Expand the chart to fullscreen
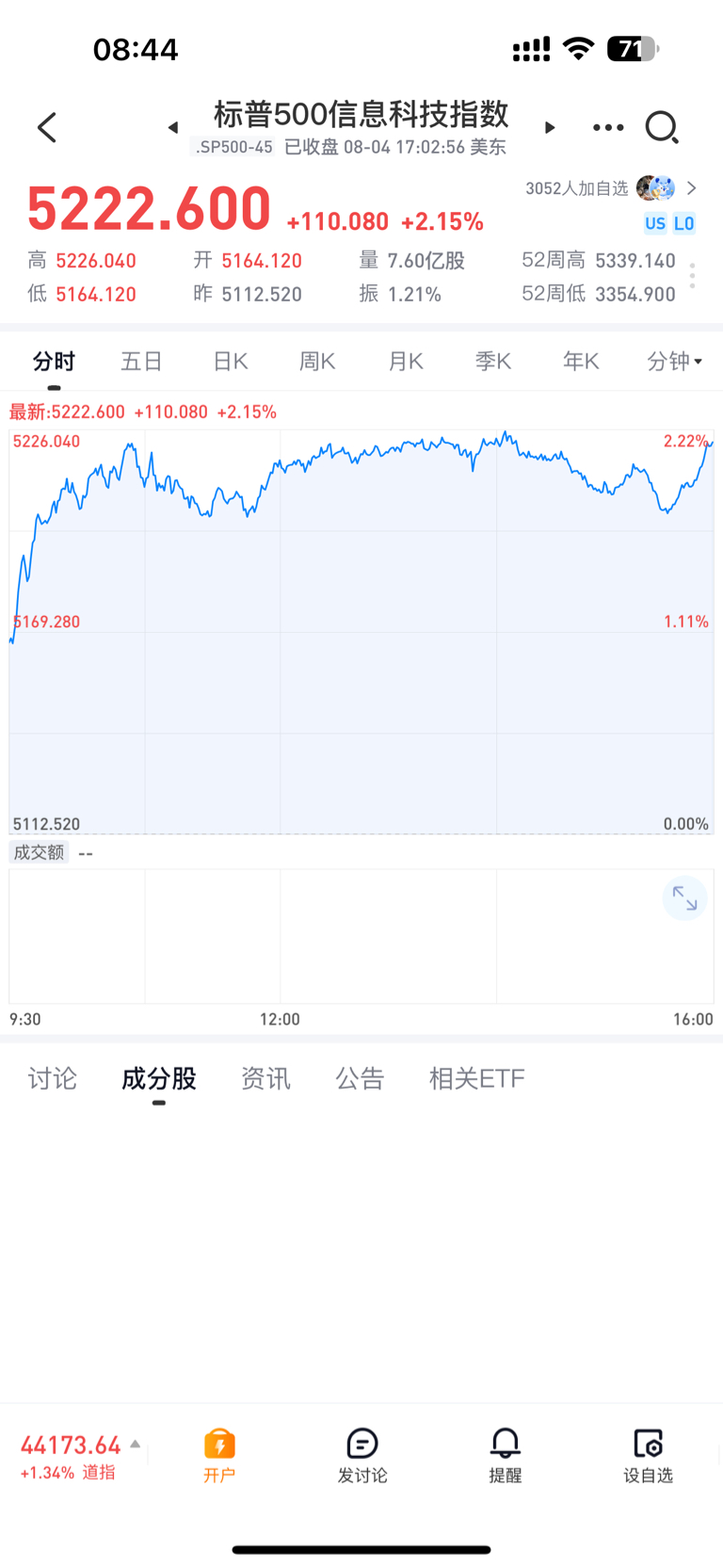Viewport: 723px width, 1568px height. pos(684,899)
